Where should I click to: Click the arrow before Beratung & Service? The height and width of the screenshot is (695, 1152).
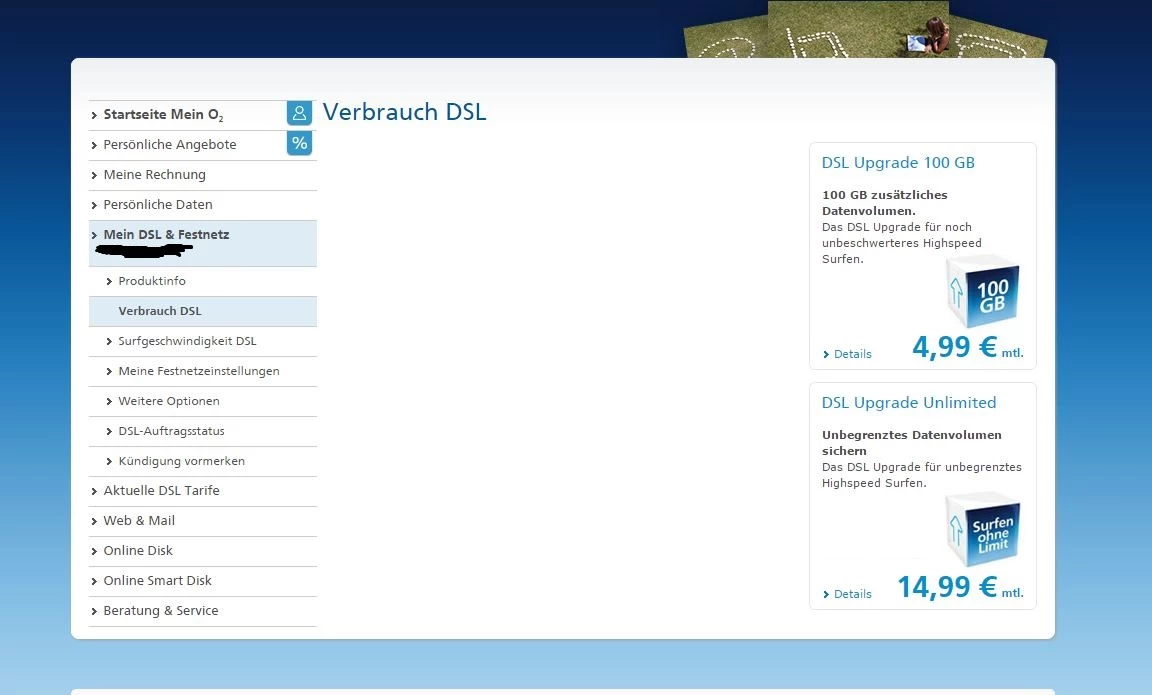[94, 612]
